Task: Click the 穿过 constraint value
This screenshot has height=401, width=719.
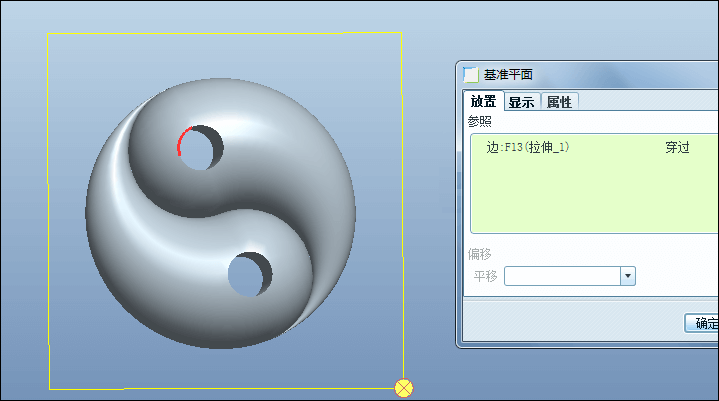Action: (x=678, y=147)
